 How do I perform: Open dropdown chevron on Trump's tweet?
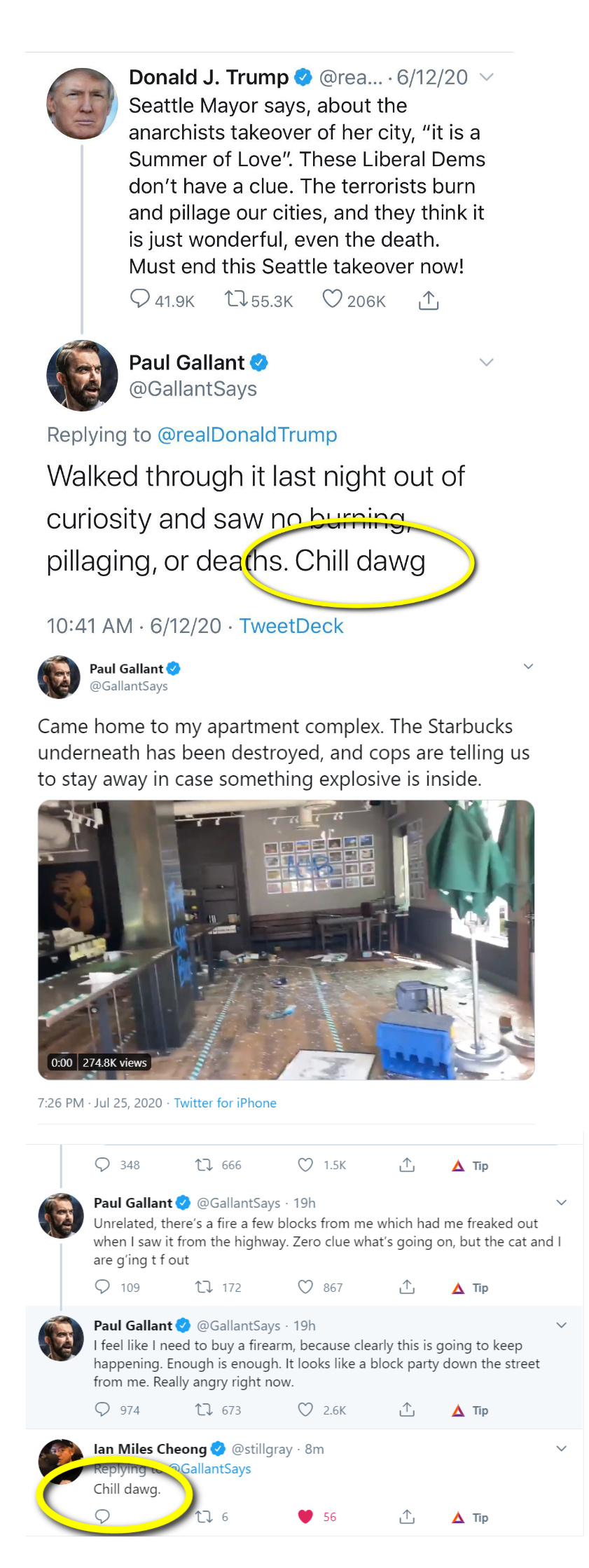(487, 76)
